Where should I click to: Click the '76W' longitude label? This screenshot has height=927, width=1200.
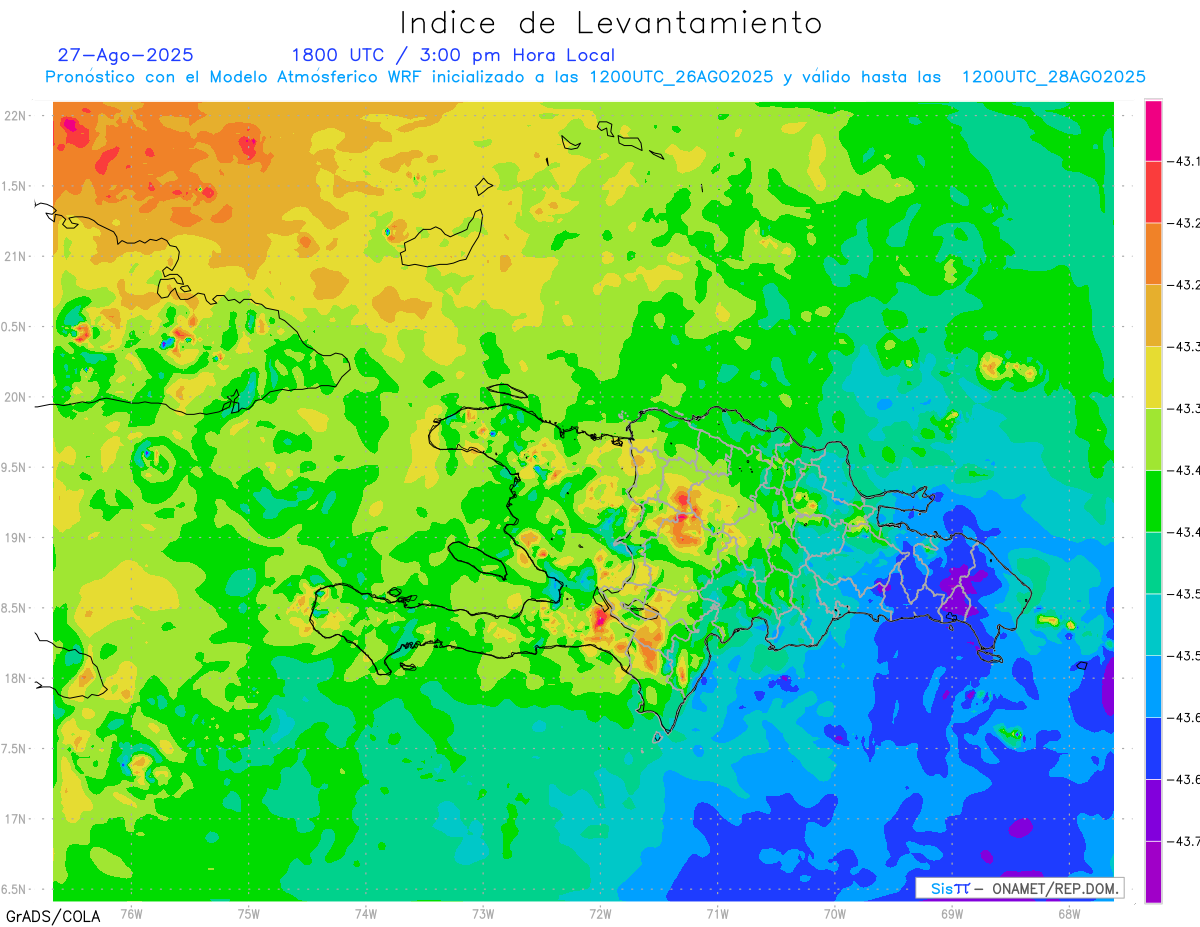tap(130, 914)
